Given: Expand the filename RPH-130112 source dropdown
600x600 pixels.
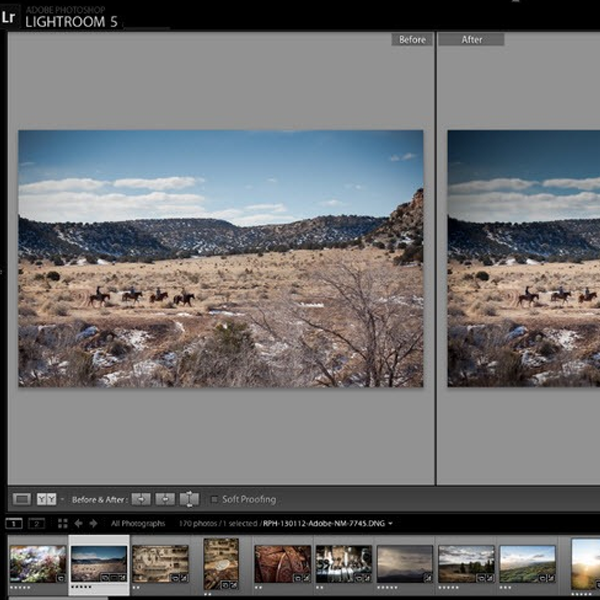Looking at the screenshot, I should [390, 523].
